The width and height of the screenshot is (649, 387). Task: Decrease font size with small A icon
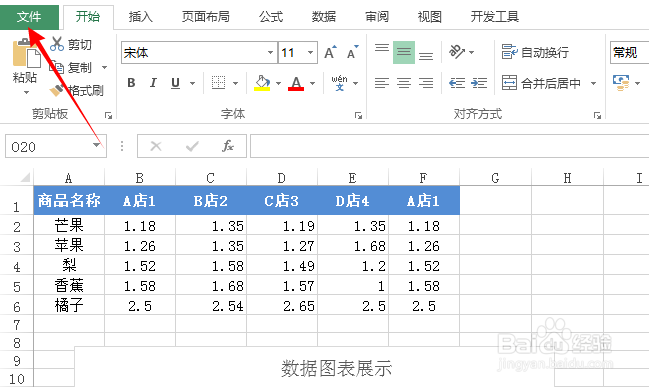pos(353,53)
